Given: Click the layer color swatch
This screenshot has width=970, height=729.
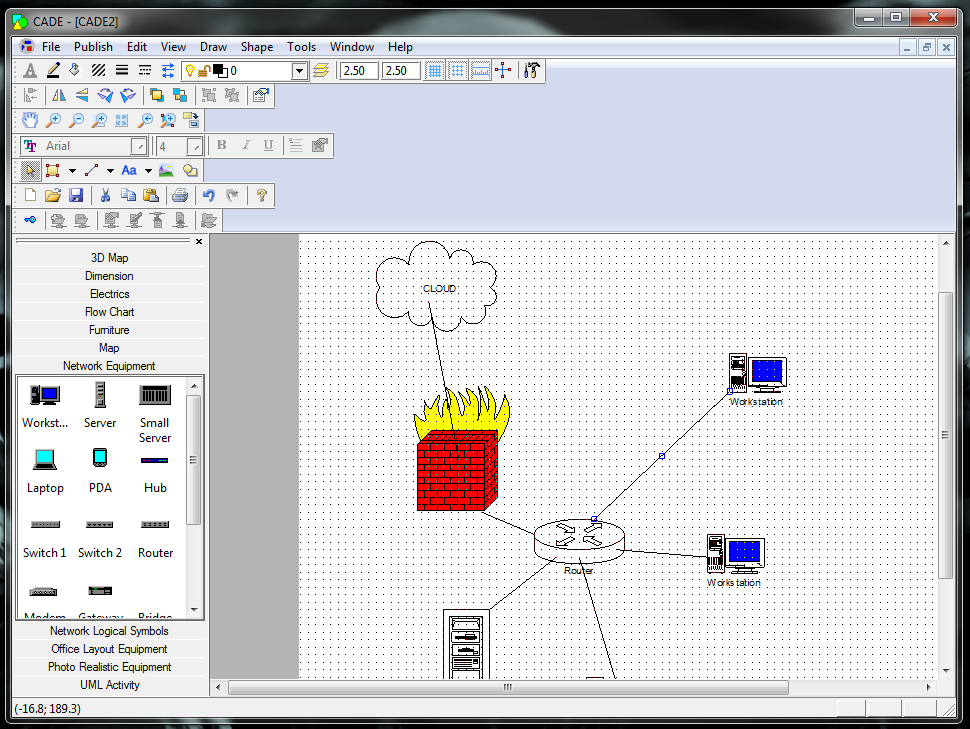Looking at the screenshot, I should pos(220,71).
